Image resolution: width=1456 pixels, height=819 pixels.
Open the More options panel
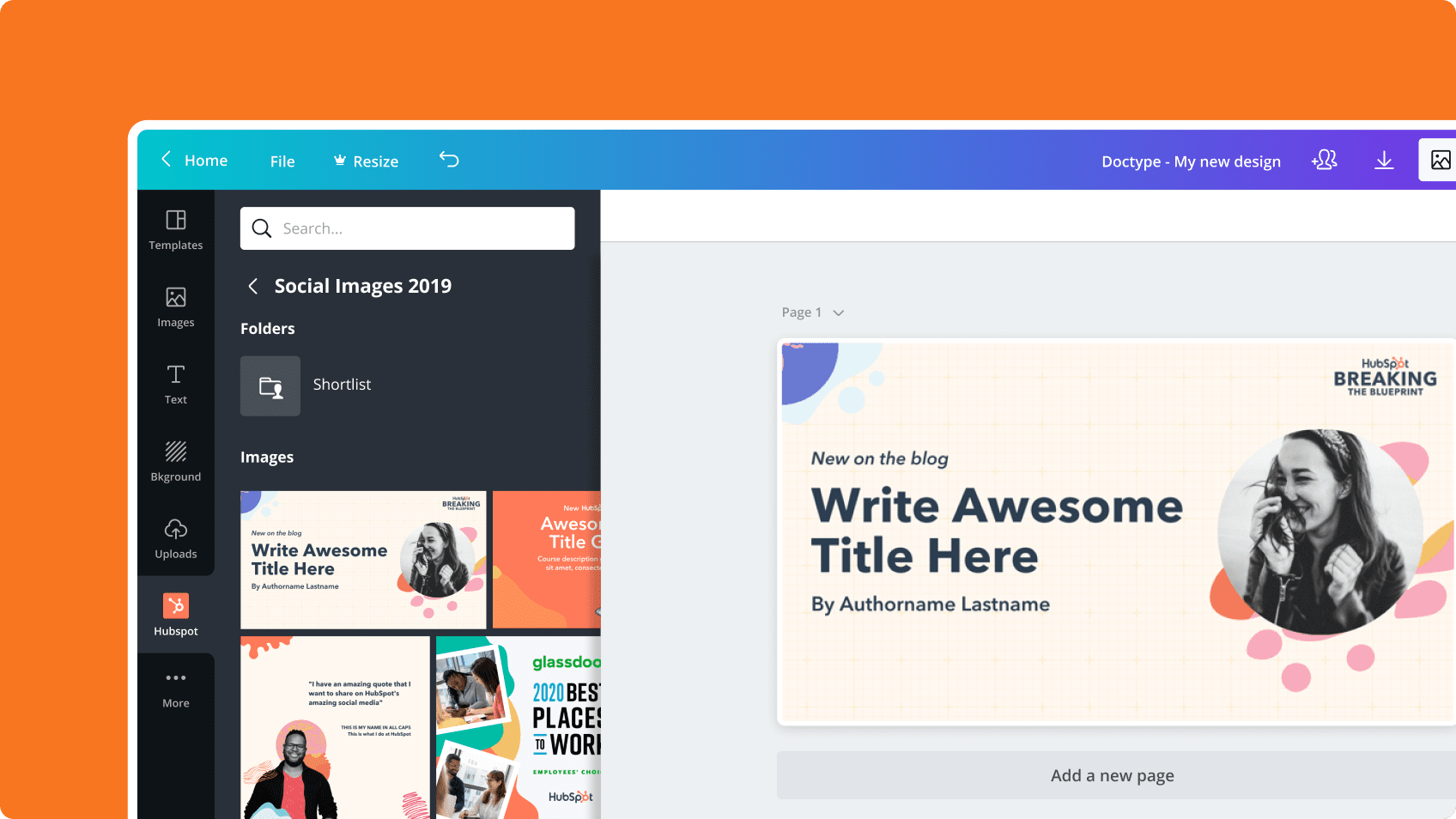click(175, 687)
